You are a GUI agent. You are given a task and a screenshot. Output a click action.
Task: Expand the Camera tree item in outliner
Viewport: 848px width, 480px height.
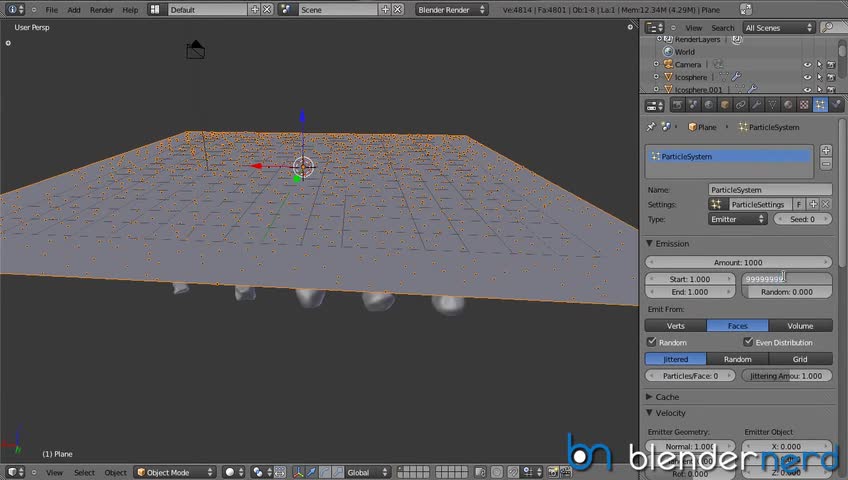[657, 64]
